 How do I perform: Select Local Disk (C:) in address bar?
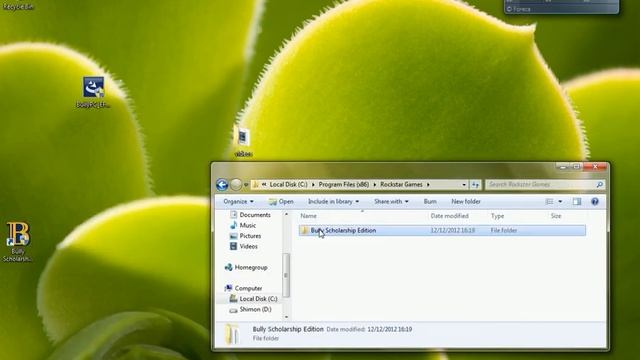pos(288,184)
